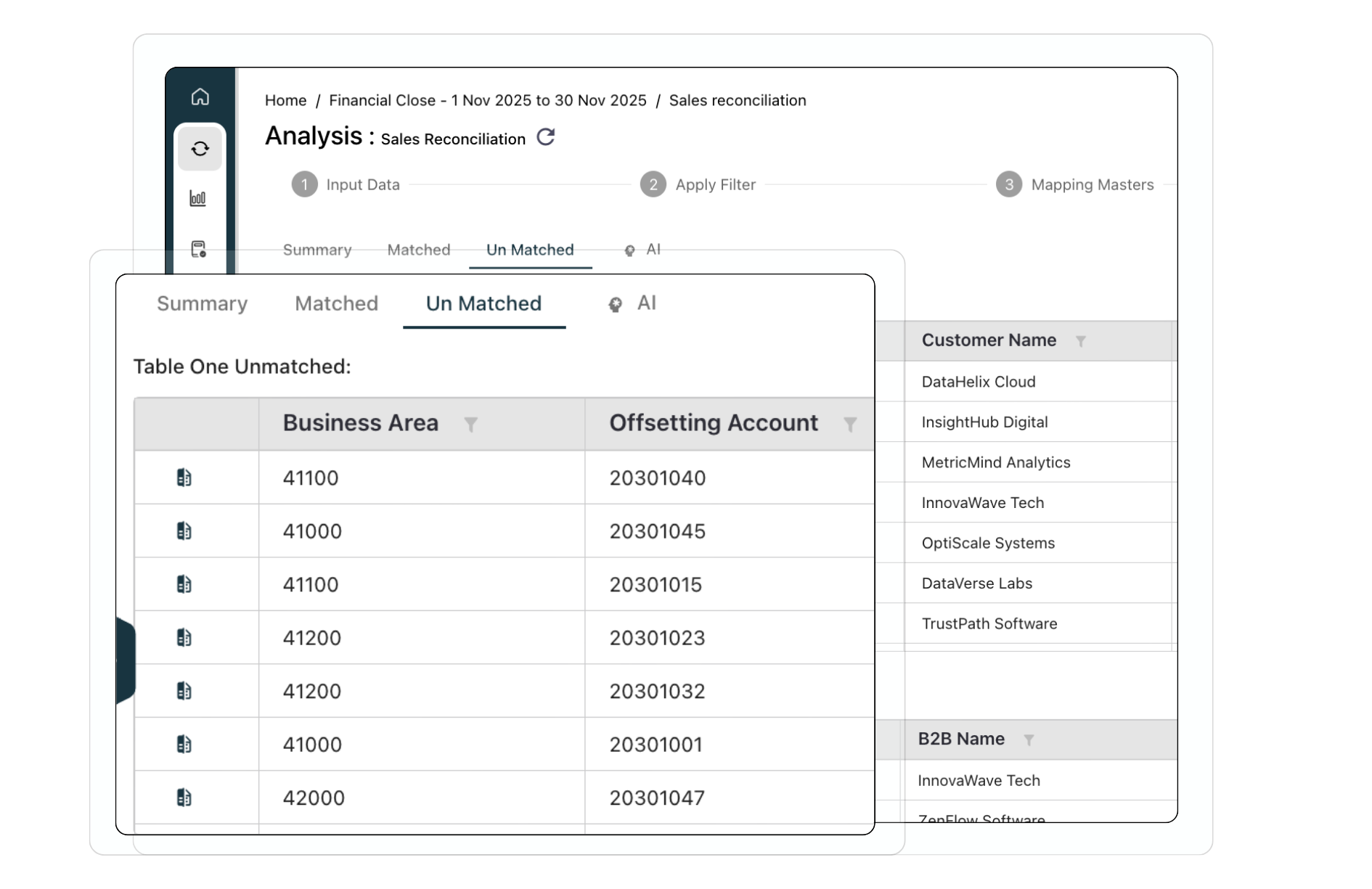Switch to the Summary tab in front panel
The height and width of the screenshot is (889, 1372).
point(202,303)
